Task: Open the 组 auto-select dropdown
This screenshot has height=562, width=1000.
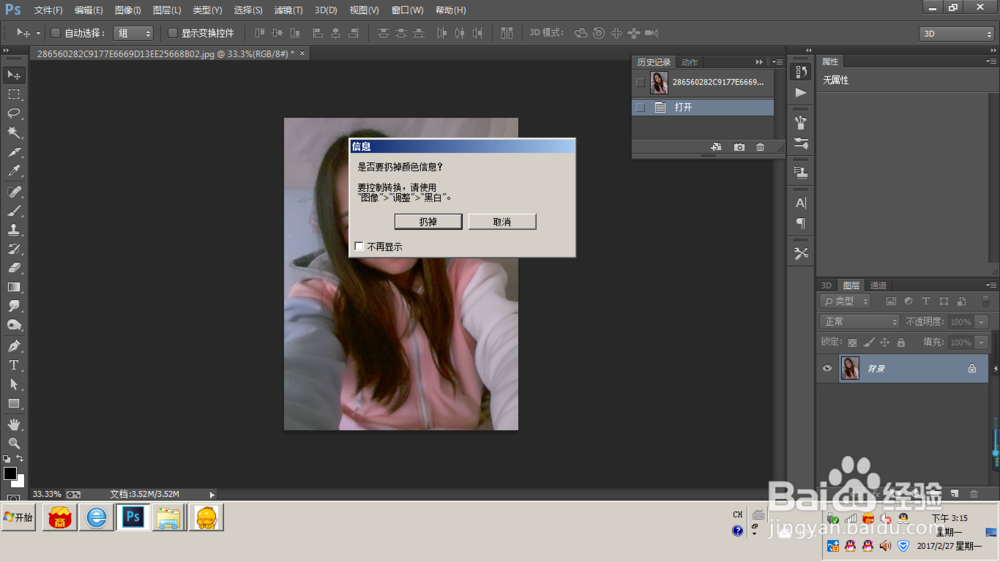Action: pos(133,33)
